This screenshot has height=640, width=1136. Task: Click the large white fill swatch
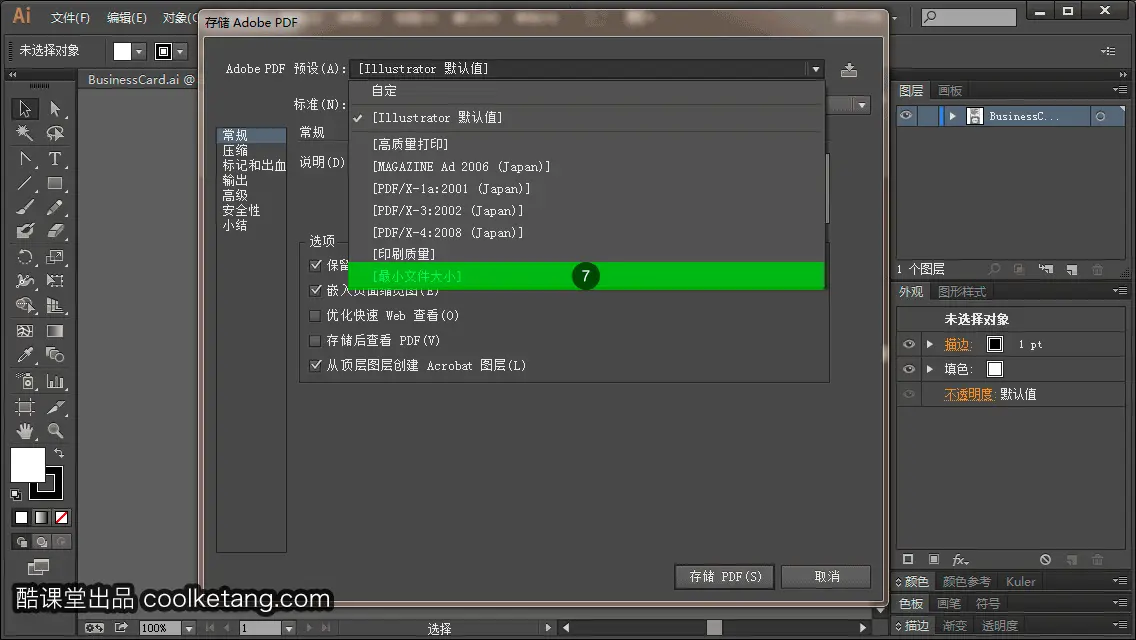tap(28, 465)
